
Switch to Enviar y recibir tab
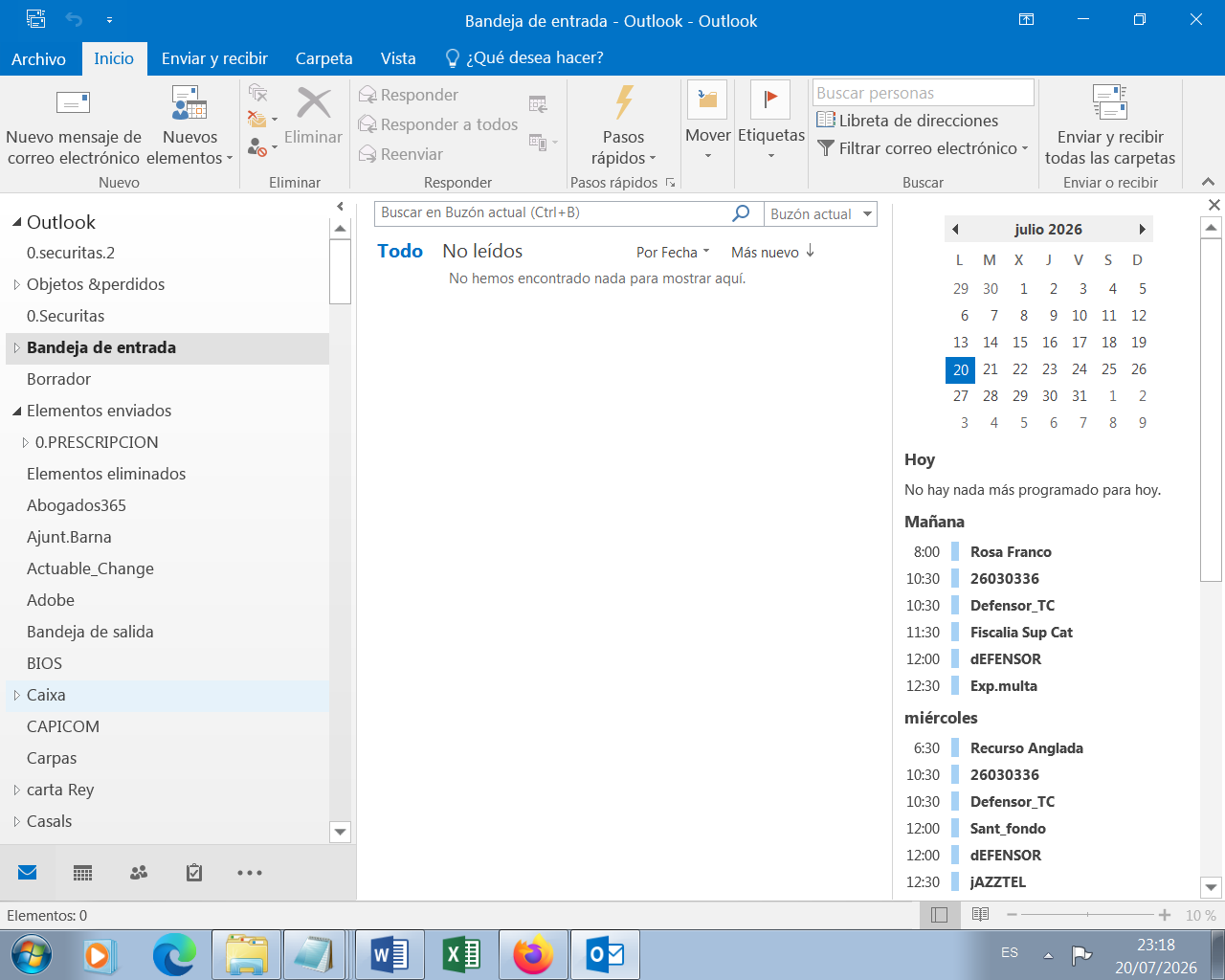pos(214,58)
